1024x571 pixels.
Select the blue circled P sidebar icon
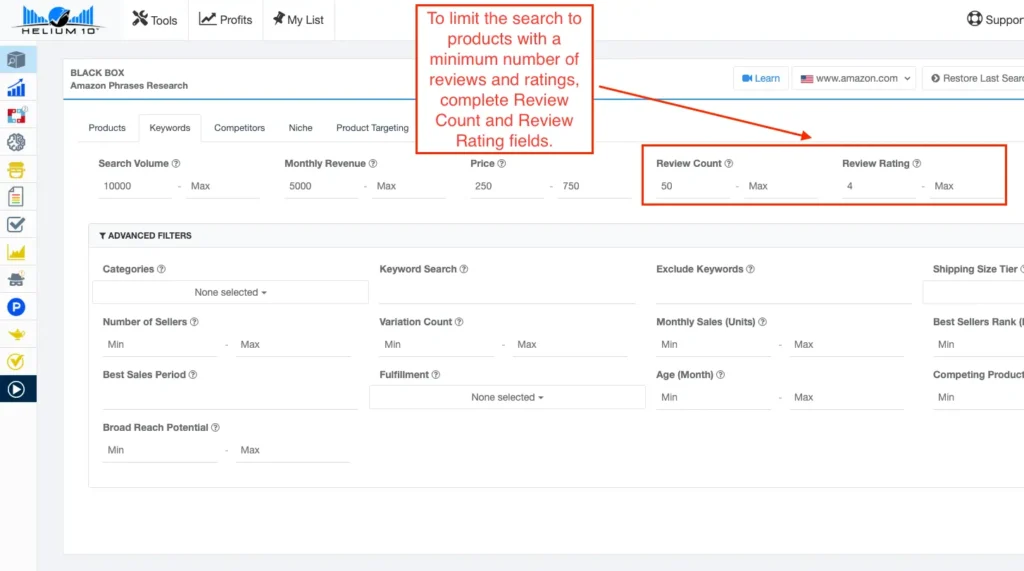tap(16, 307)
